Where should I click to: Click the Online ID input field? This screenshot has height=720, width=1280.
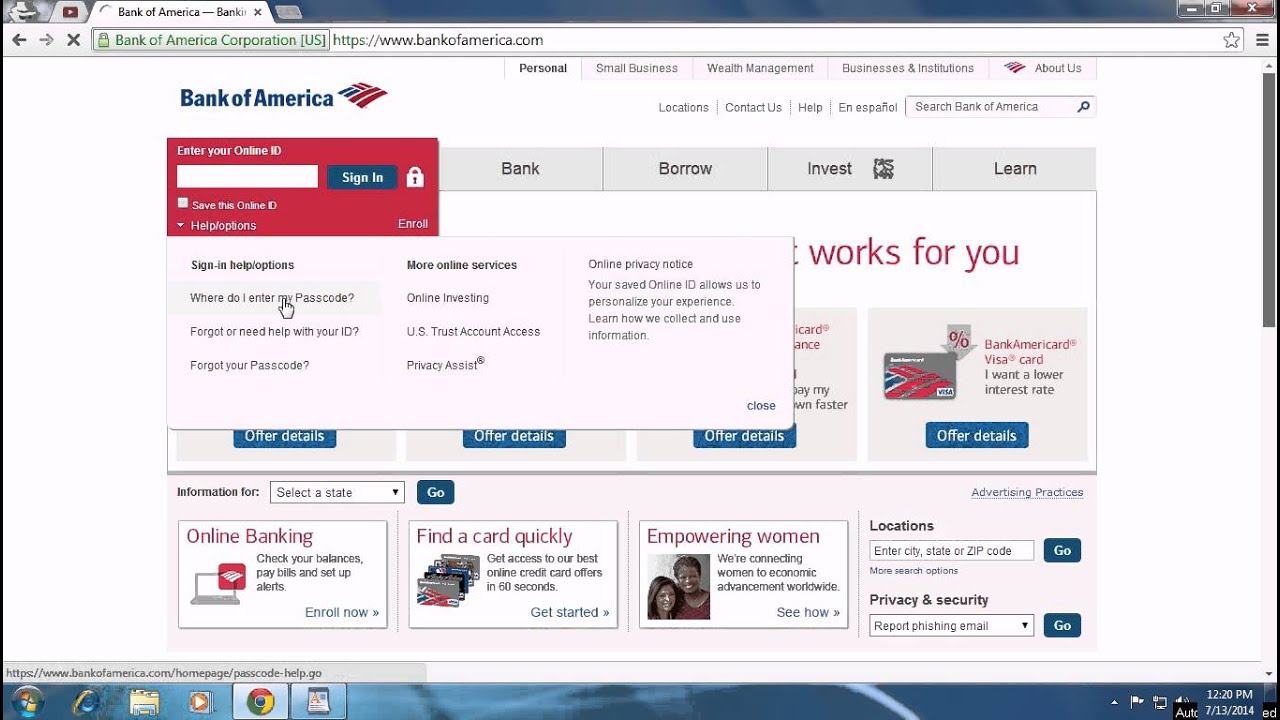tap(247, 177)
